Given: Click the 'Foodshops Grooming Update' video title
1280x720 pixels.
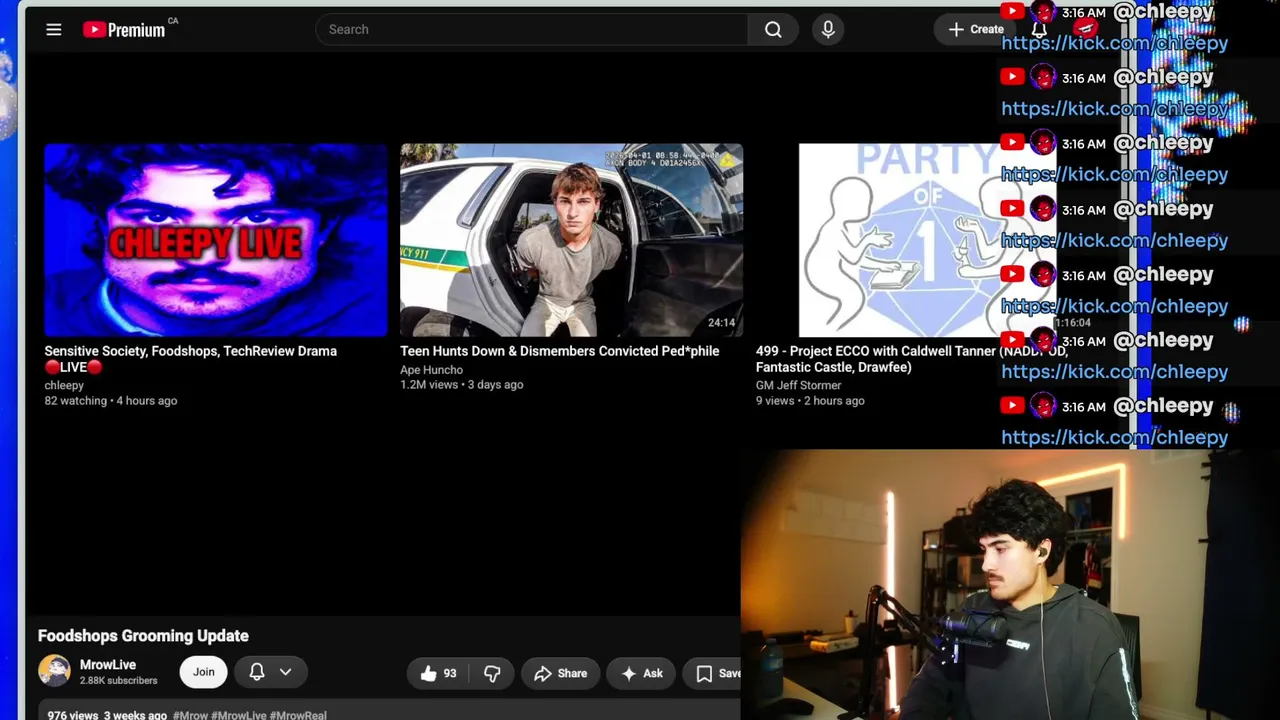Looking at the screenshot, I should click(143, 636).
